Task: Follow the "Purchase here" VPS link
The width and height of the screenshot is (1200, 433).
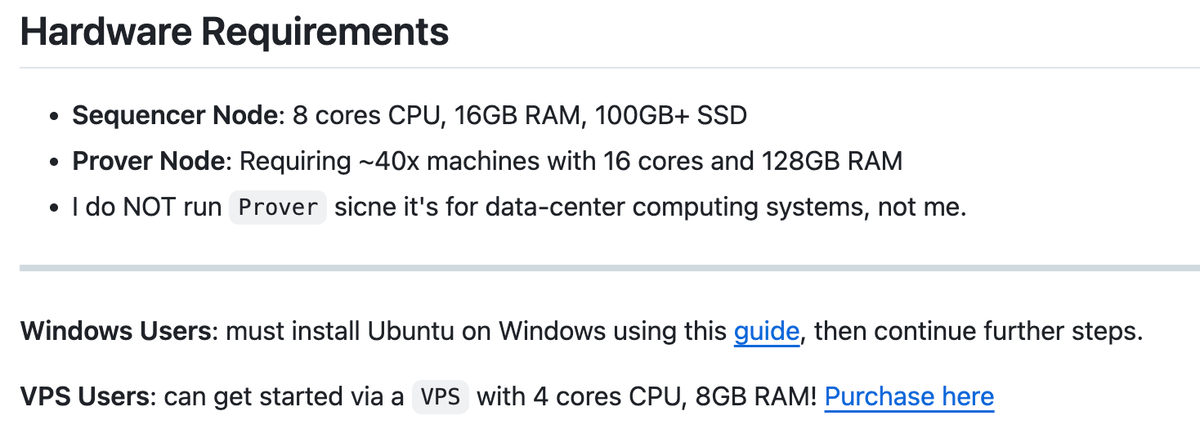Action: tap(909, 396)
